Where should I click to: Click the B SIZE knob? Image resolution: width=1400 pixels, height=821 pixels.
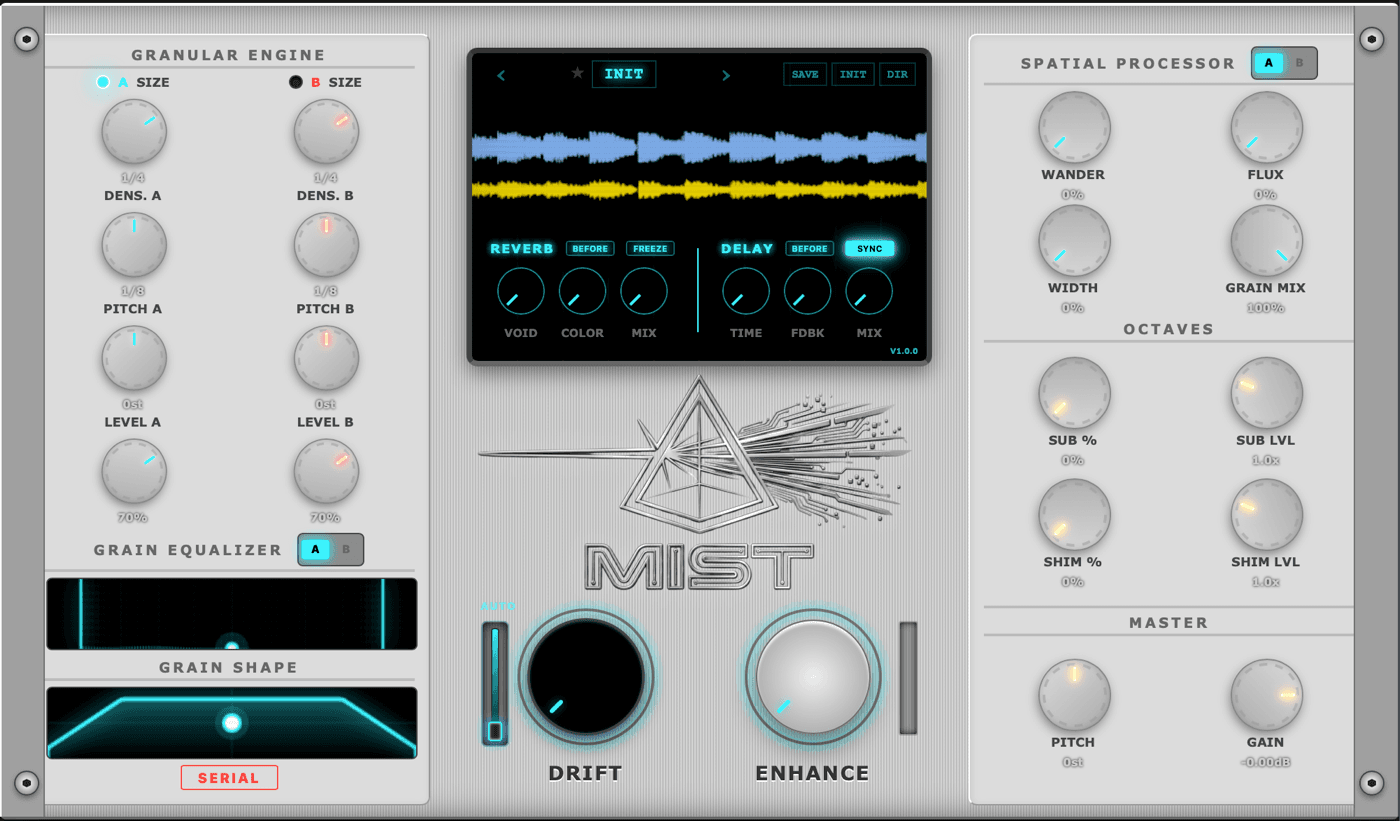click(326, 132)
